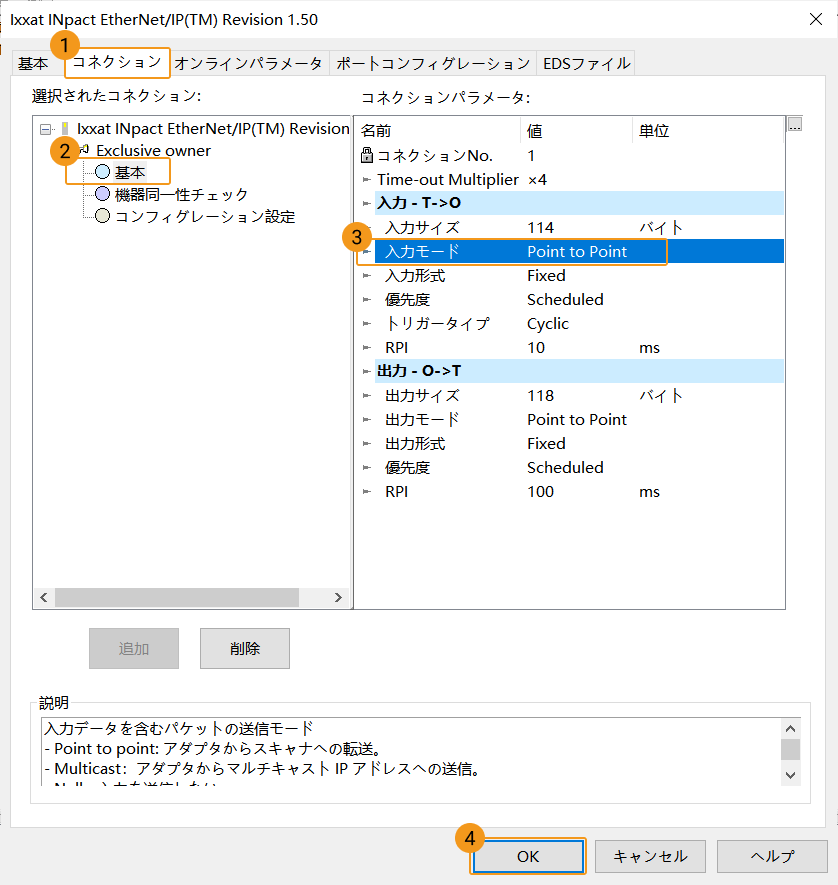Confirm the dialog with OK

coord(528,856)
